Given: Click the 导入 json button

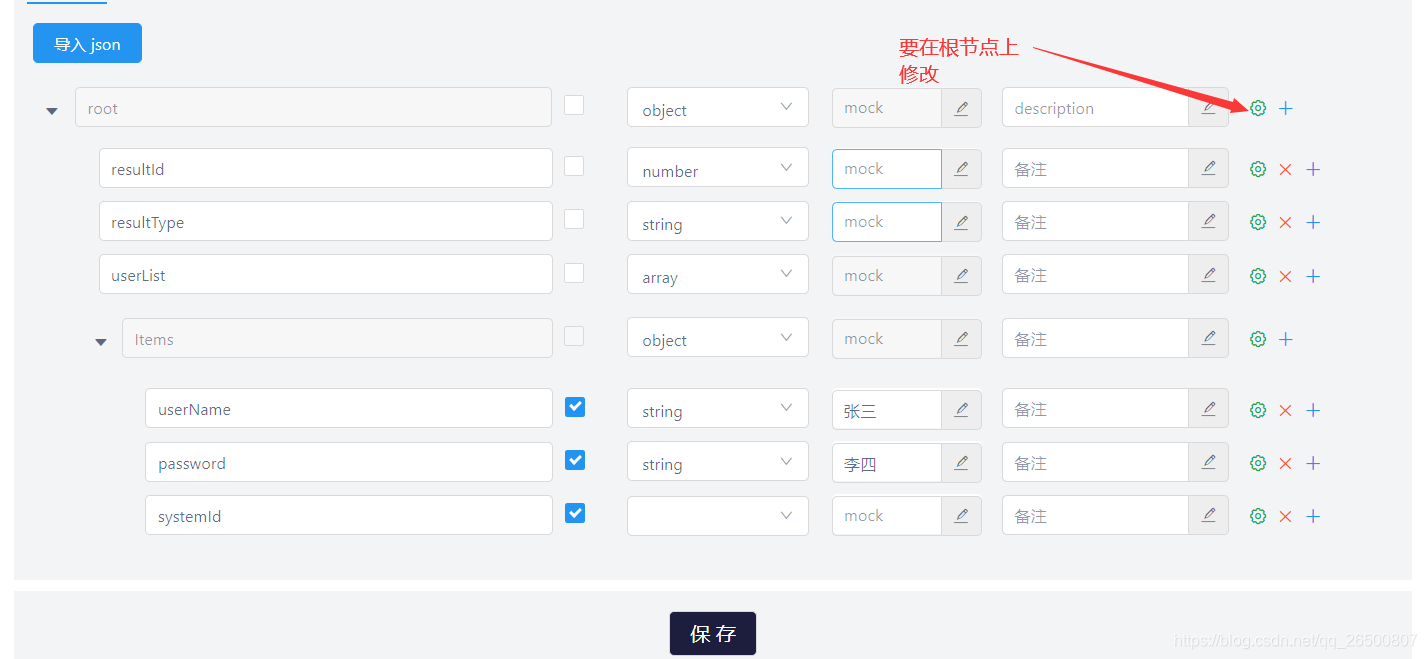Looking at the screenshot, I should (87, 43).
